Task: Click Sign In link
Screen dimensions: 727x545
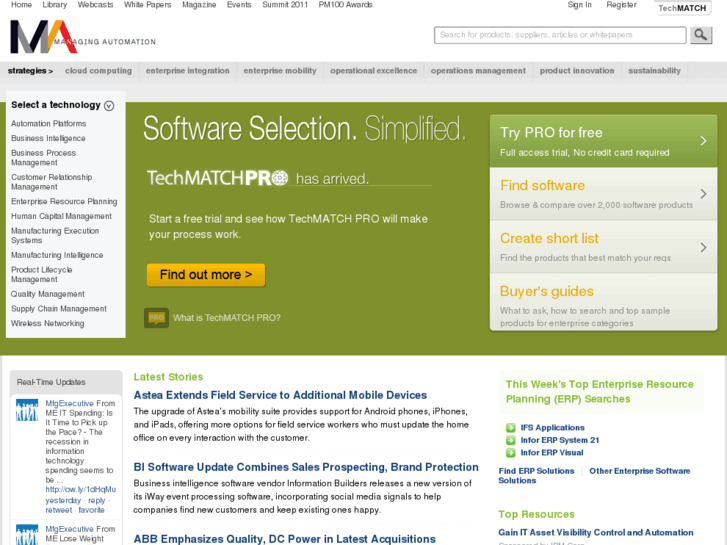Action: (x=580, y=5)
